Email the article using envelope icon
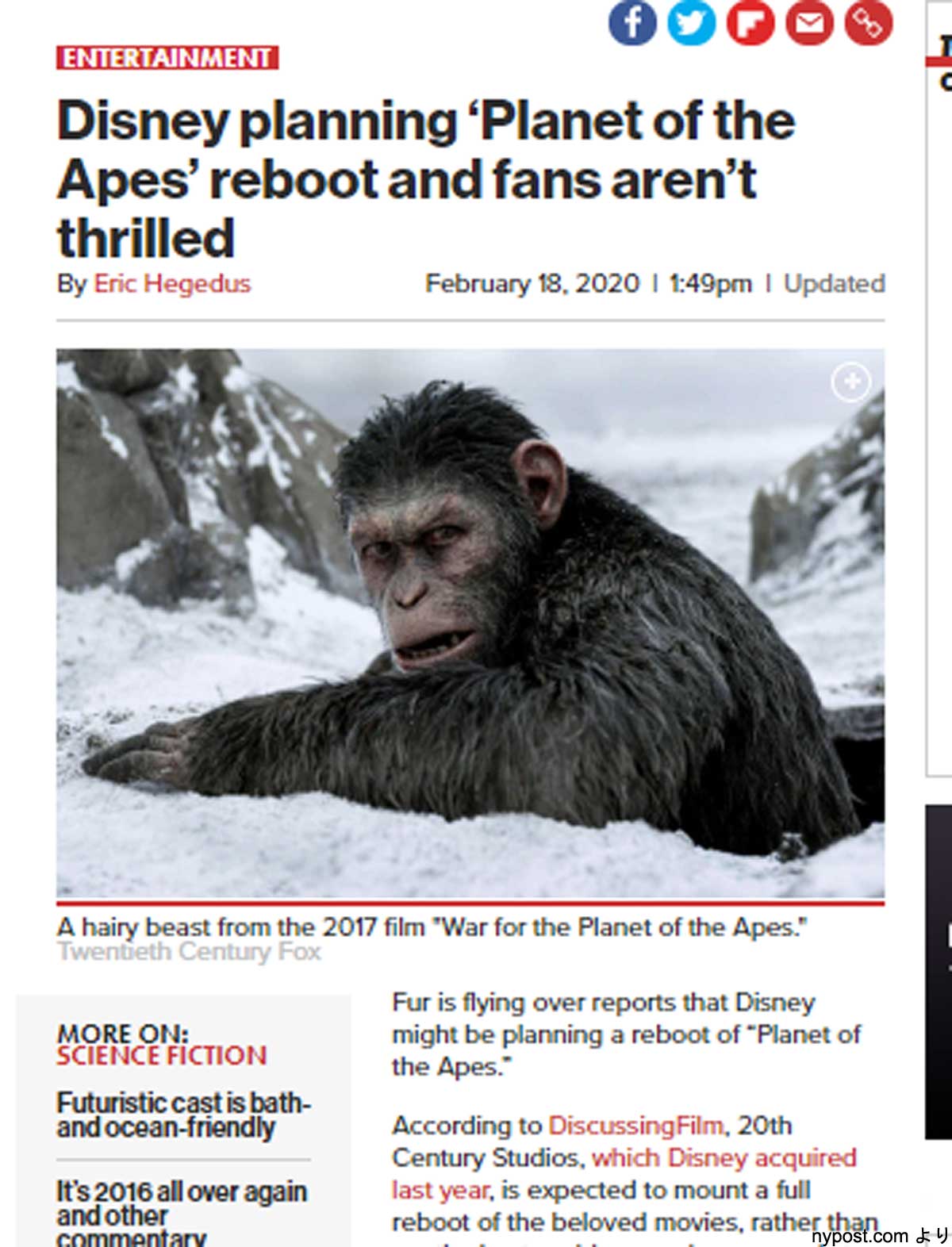This screenshot has height=1247, width=952. pyautogui.click(x=809, y=22)
